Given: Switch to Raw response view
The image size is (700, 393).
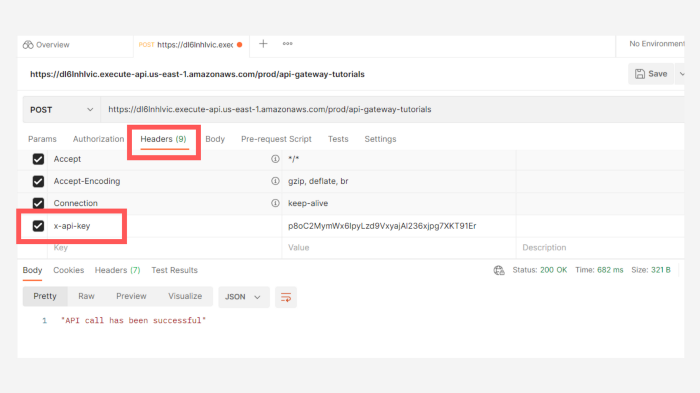Looking at the screenshot, I should [86, 296].
